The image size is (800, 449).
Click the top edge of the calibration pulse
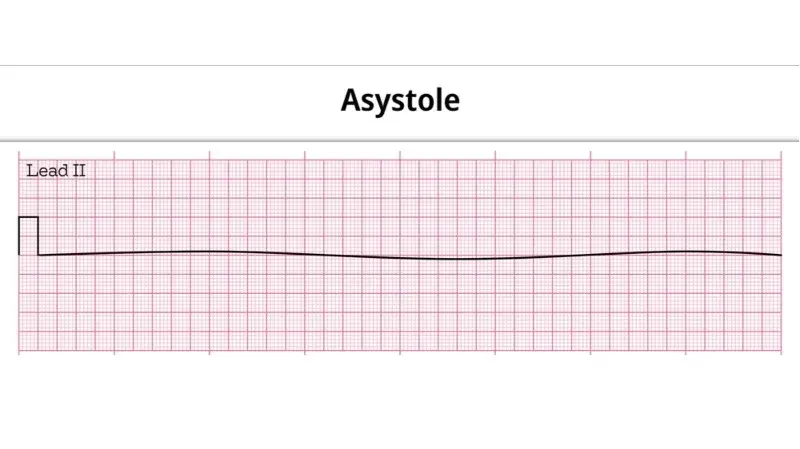[29, 217]
